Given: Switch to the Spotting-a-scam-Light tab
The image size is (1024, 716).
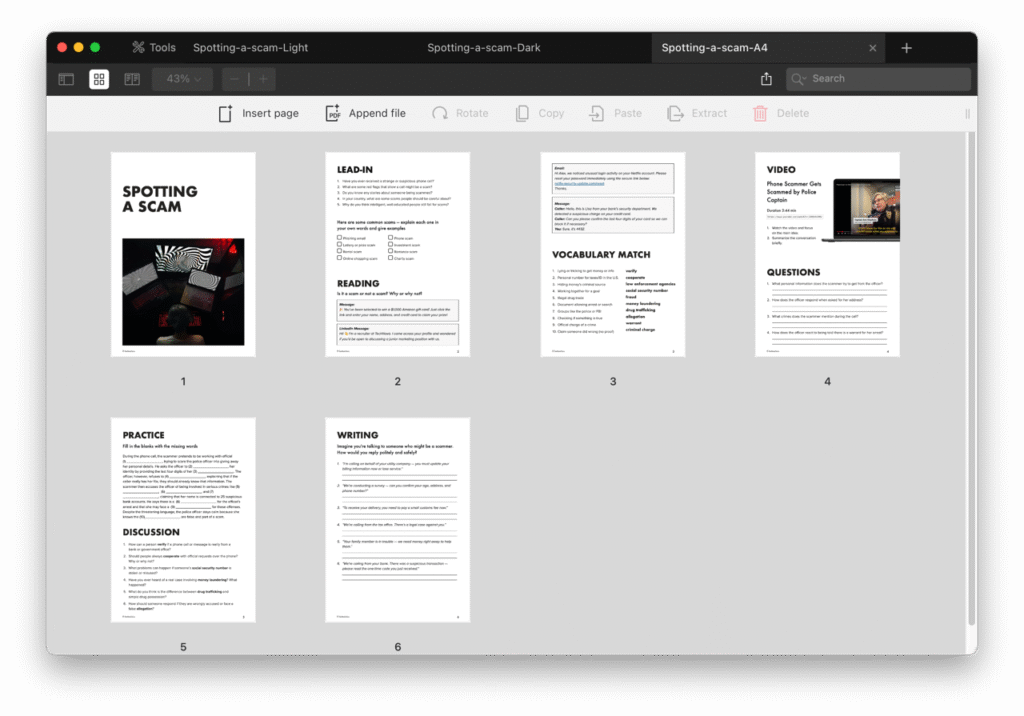Looking at the screenshot, I should point(250,47).
